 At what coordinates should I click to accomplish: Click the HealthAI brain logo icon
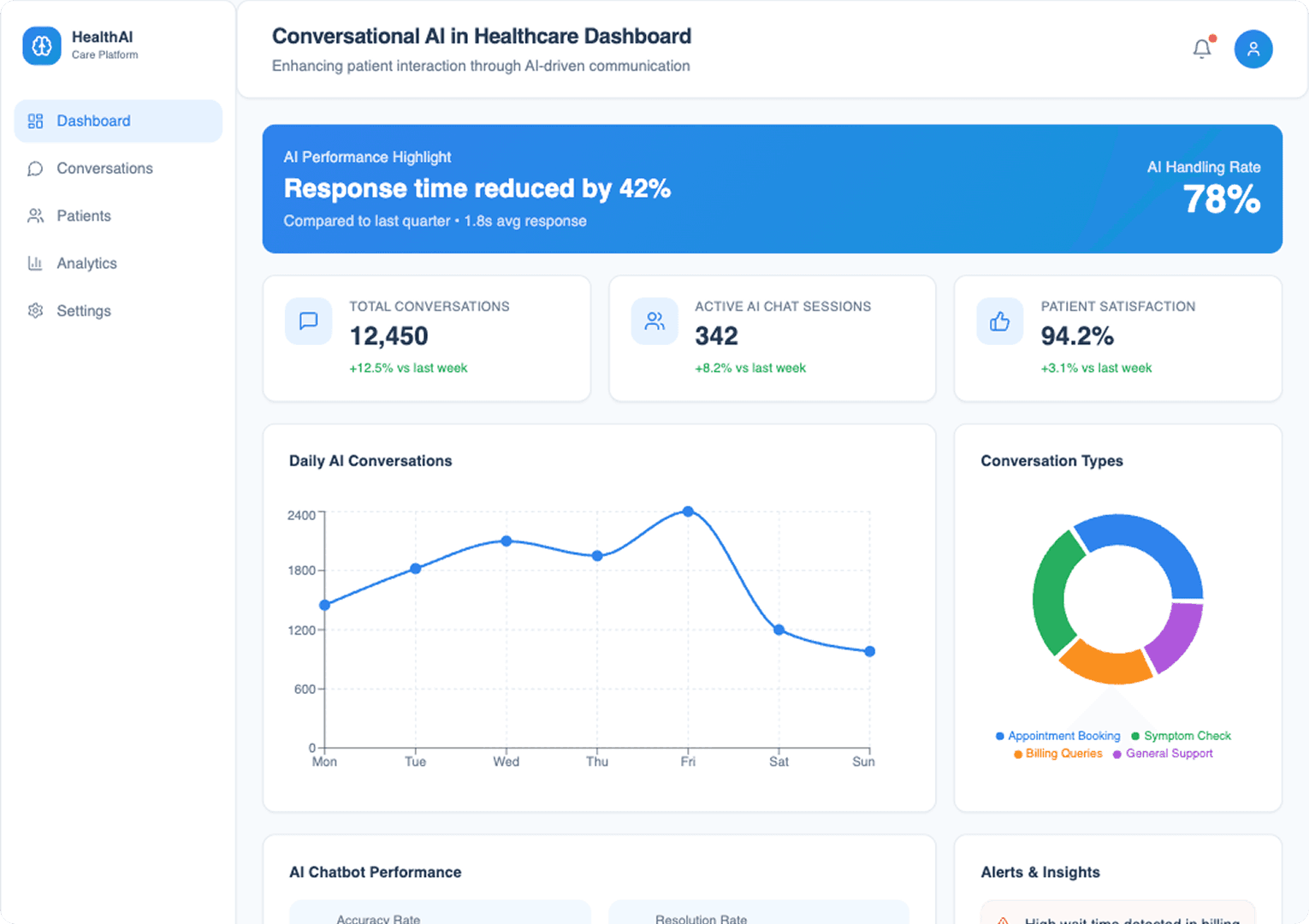tap(40, 45)
